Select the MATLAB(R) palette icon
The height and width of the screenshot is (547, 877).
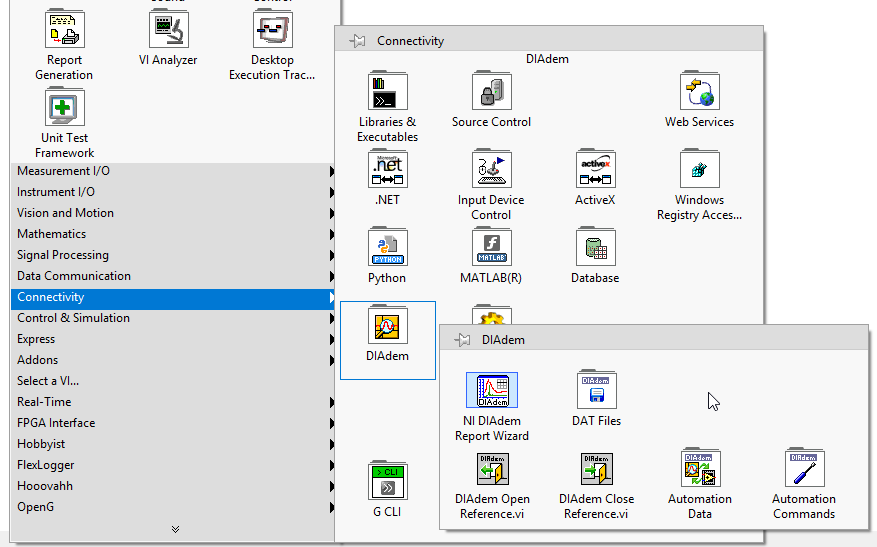491,248
